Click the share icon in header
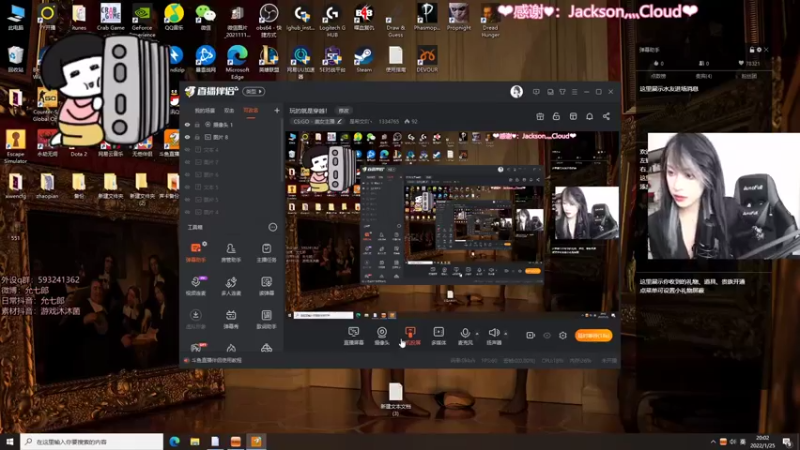Screen dimensions: 800x450 click(606, 116)
